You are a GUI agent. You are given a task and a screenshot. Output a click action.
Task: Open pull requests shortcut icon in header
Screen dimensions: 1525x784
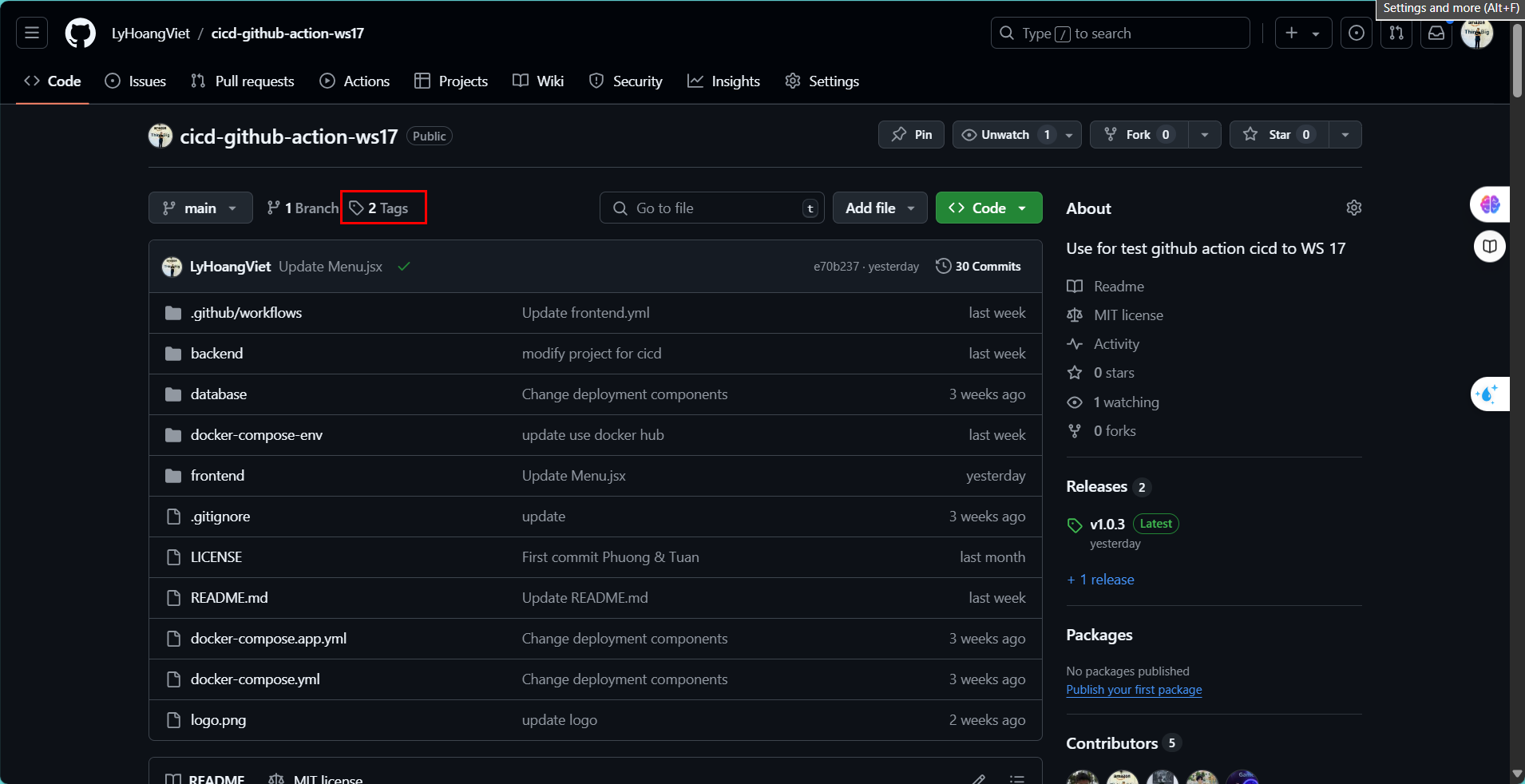[1396, 33]
